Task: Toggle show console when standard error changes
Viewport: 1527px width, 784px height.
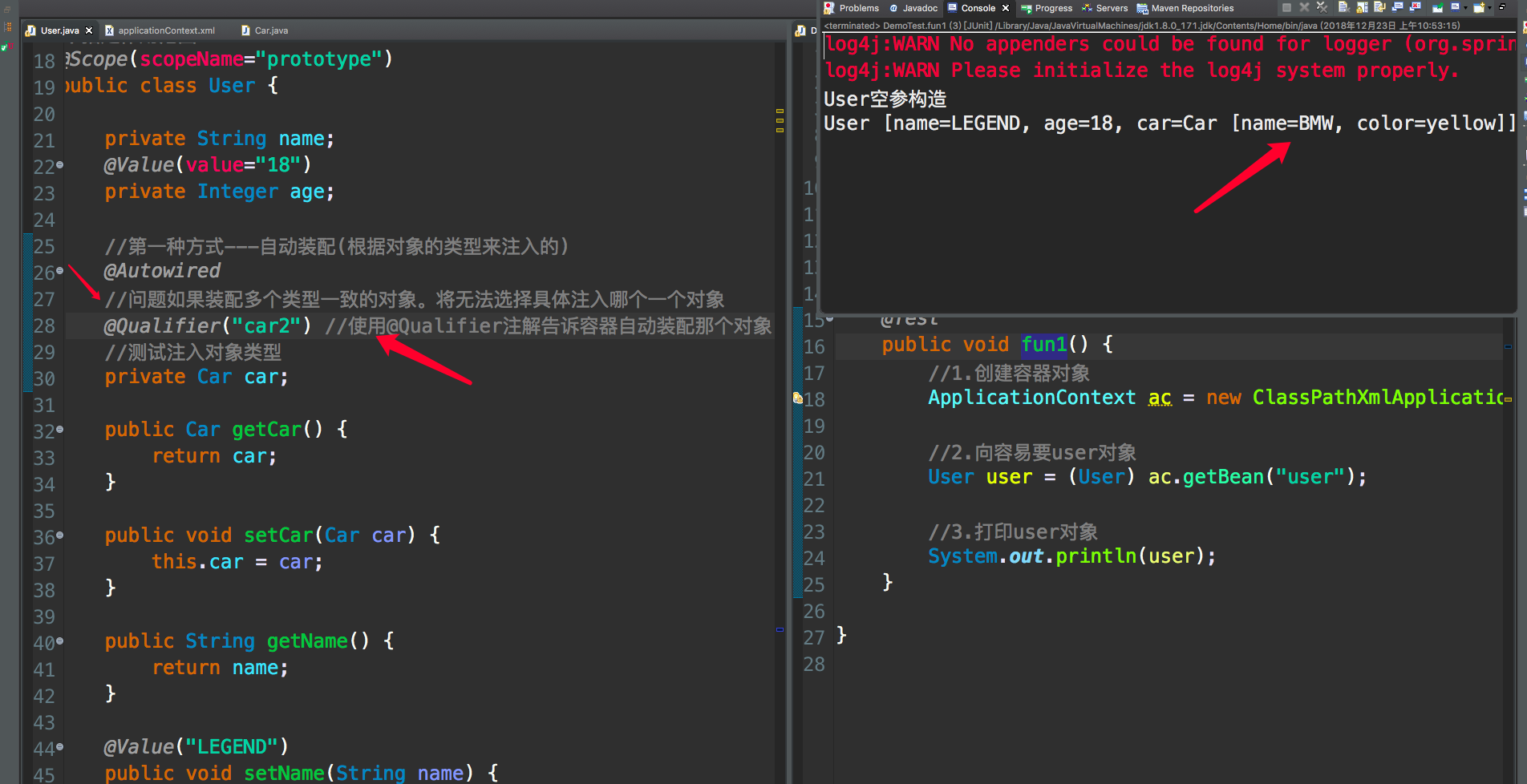Action: tap(1415, 7)
